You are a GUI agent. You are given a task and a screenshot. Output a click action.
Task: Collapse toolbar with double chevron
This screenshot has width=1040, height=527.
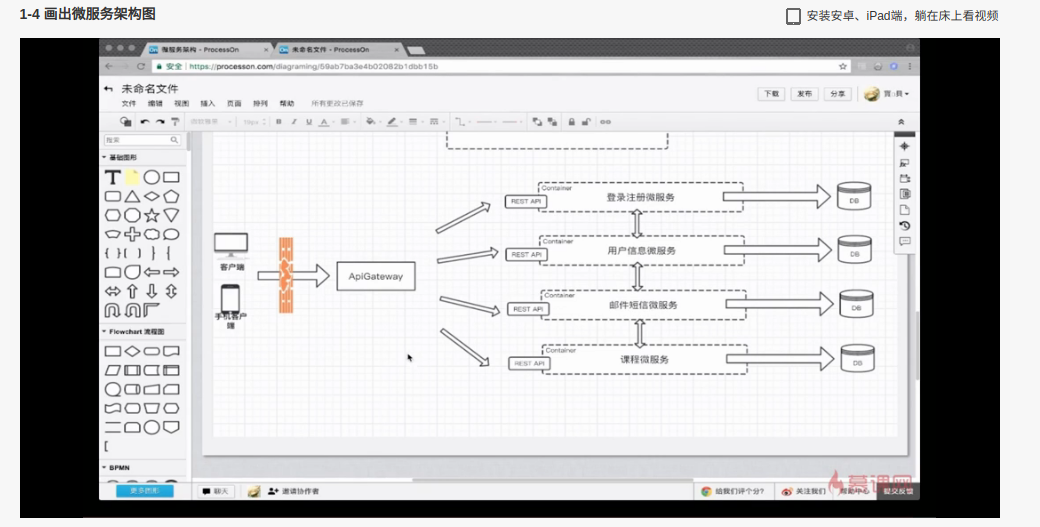pyautogui.click(x=901, y=122)
